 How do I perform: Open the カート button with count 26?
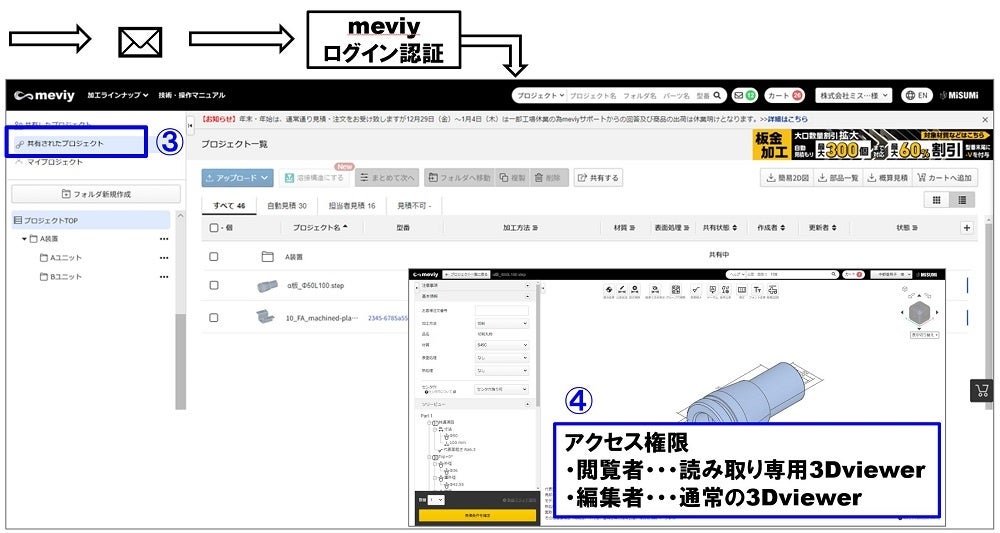[x=784, y=96]
